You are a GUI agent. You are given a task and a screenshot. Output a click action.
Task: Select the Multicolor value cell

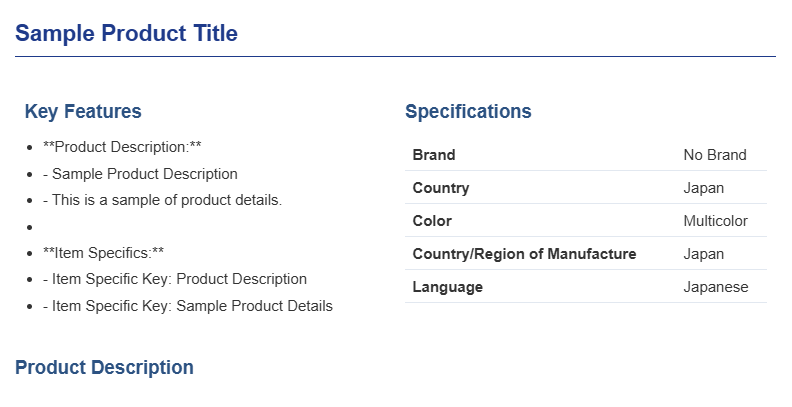(x=716, y=221)
